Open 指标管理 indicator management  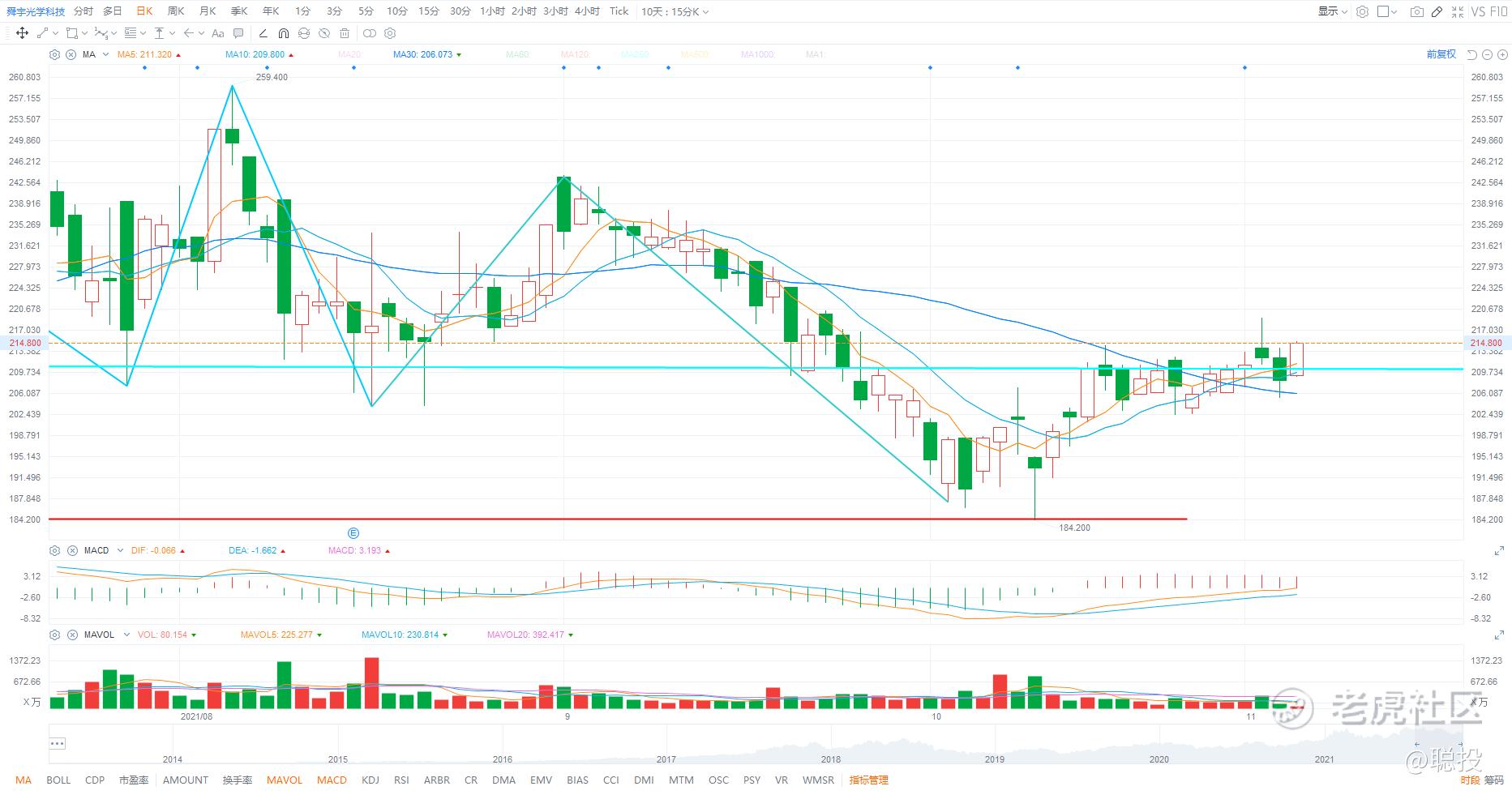tap(869, 780)
